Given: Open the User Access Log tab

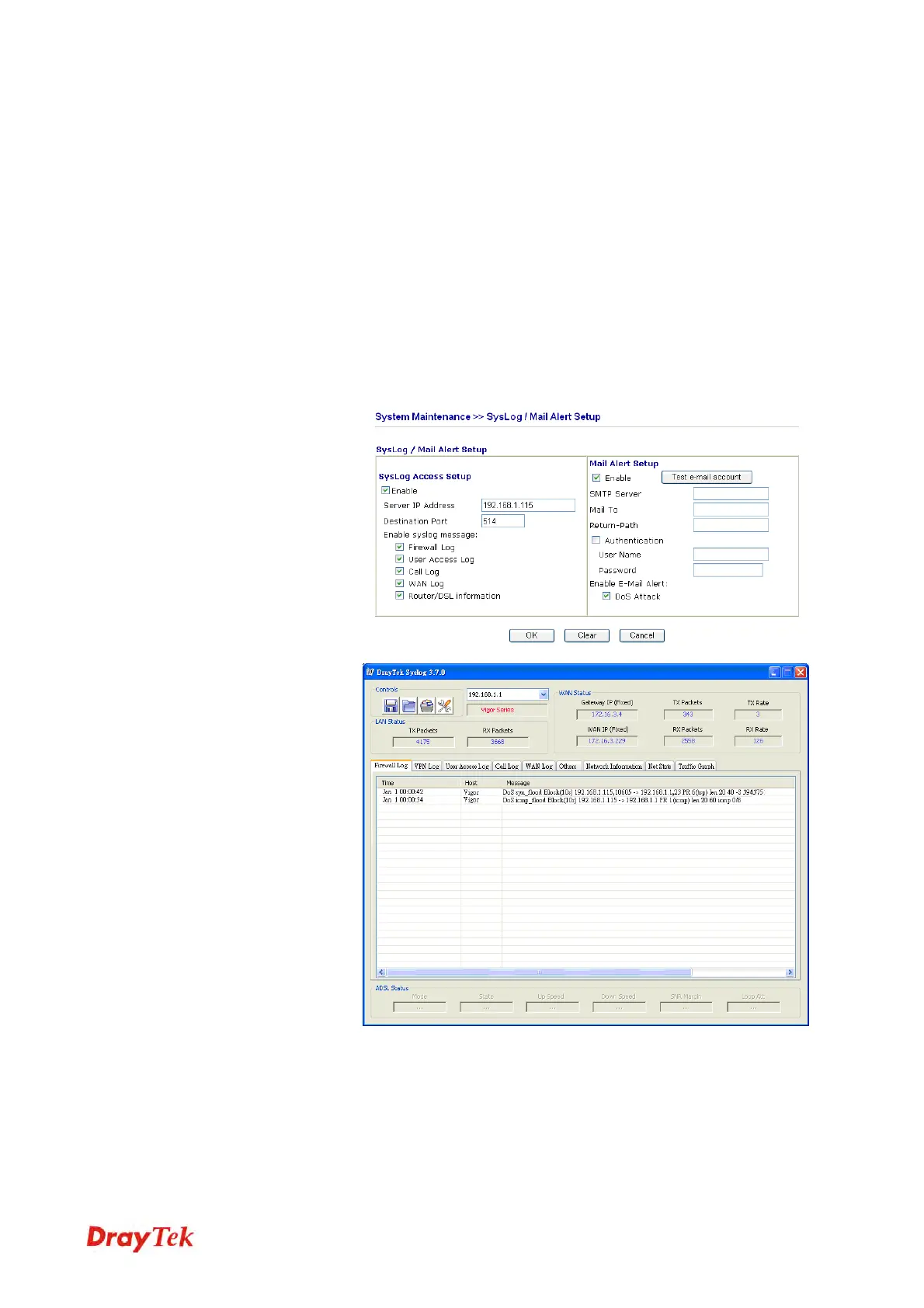Looking at the screenshot, I should tap(467, 766).
